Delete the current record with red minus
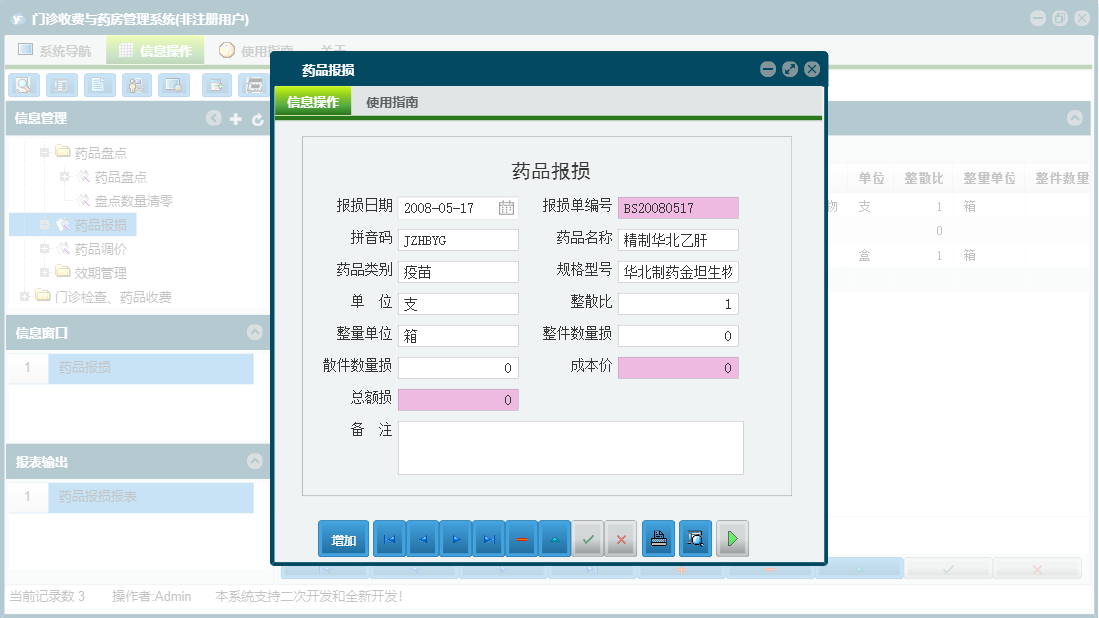 pyautogui.click(x=521, y=538)
